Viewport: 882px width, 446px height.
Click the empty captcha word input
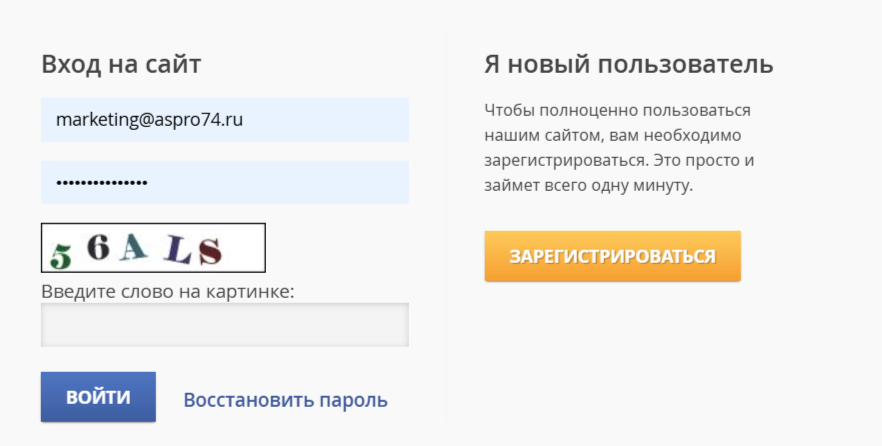pos(224,325)
